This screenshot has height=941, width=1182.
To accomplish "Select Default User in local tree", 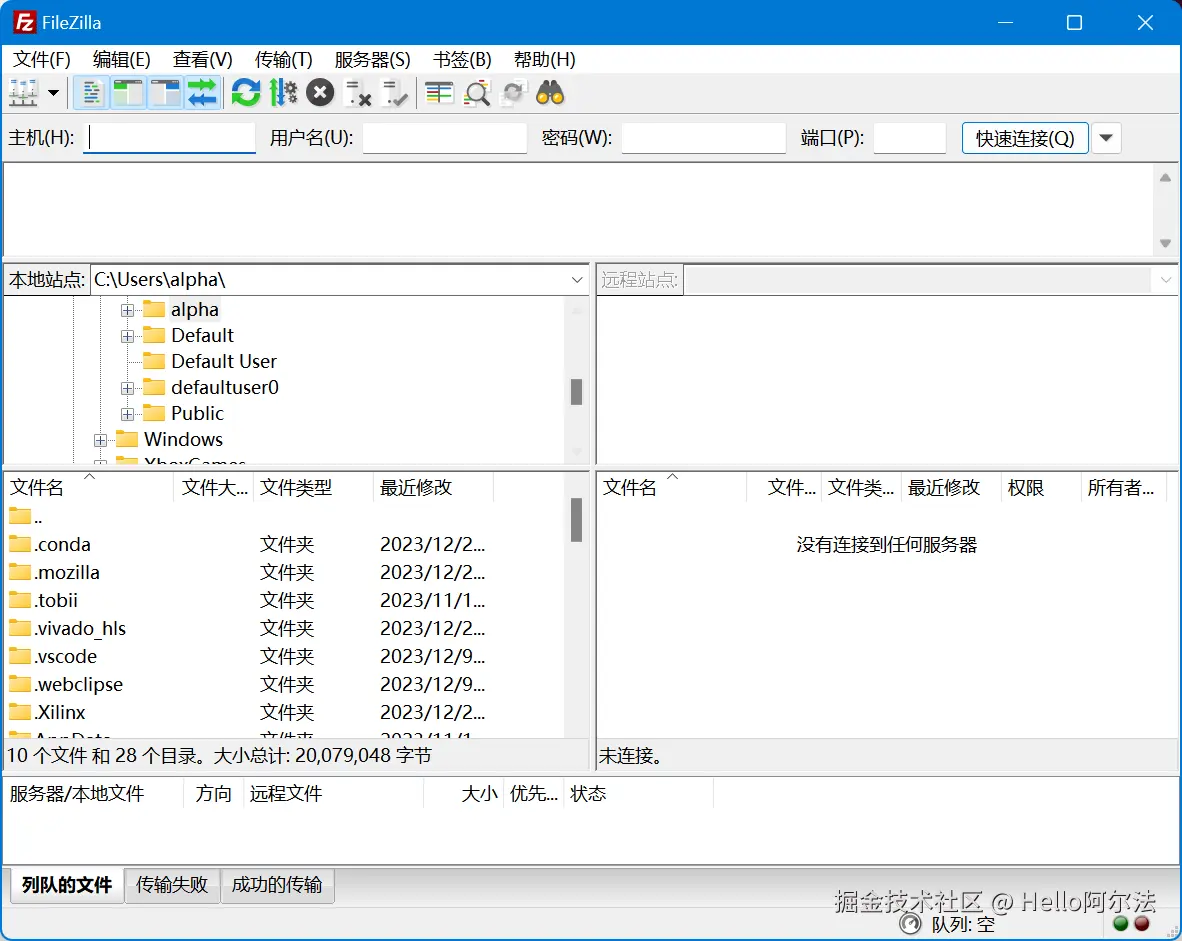I will pos(223,361).
